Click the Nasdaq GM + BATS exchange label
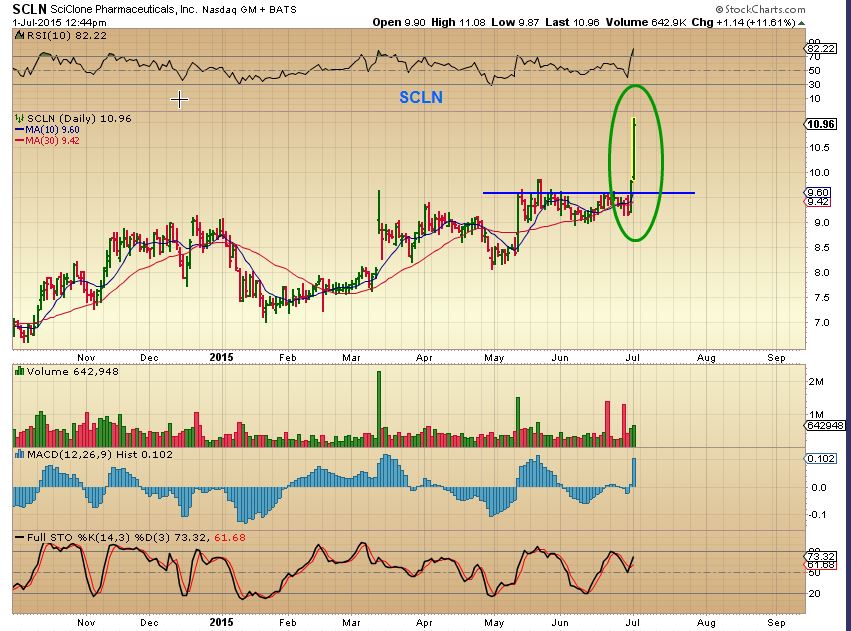Viewport: 851px width, 631px height. (250, 10)
